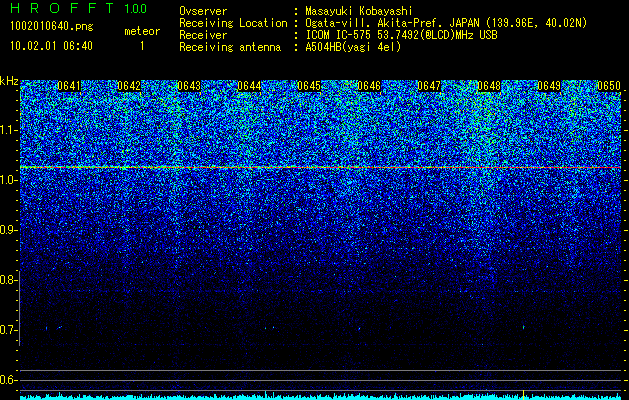Screen dimensions: 629x400
Task: Click the Receiving antenna field label
Action: [230, 47]
